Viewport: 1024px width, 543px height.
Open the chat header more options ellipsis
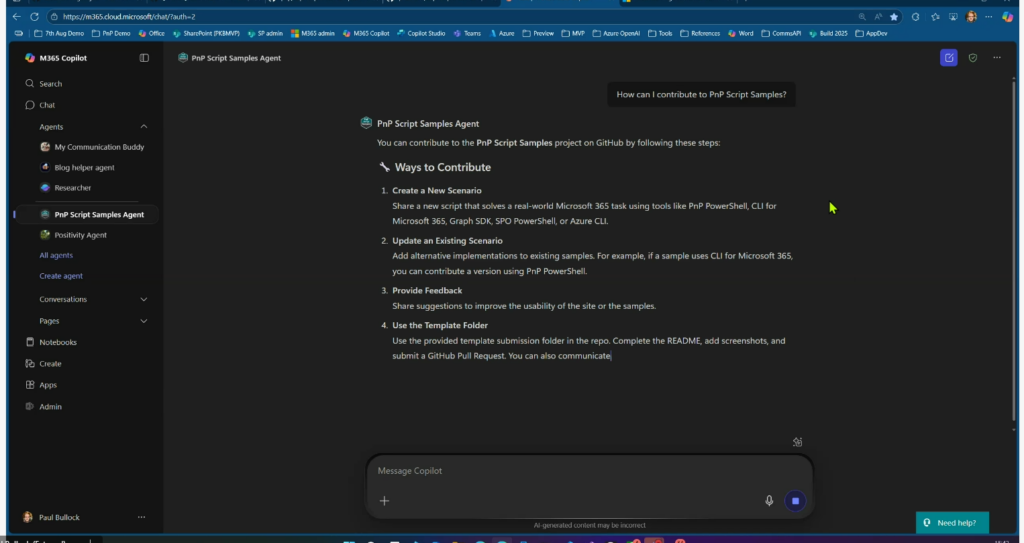pos(997,58)
